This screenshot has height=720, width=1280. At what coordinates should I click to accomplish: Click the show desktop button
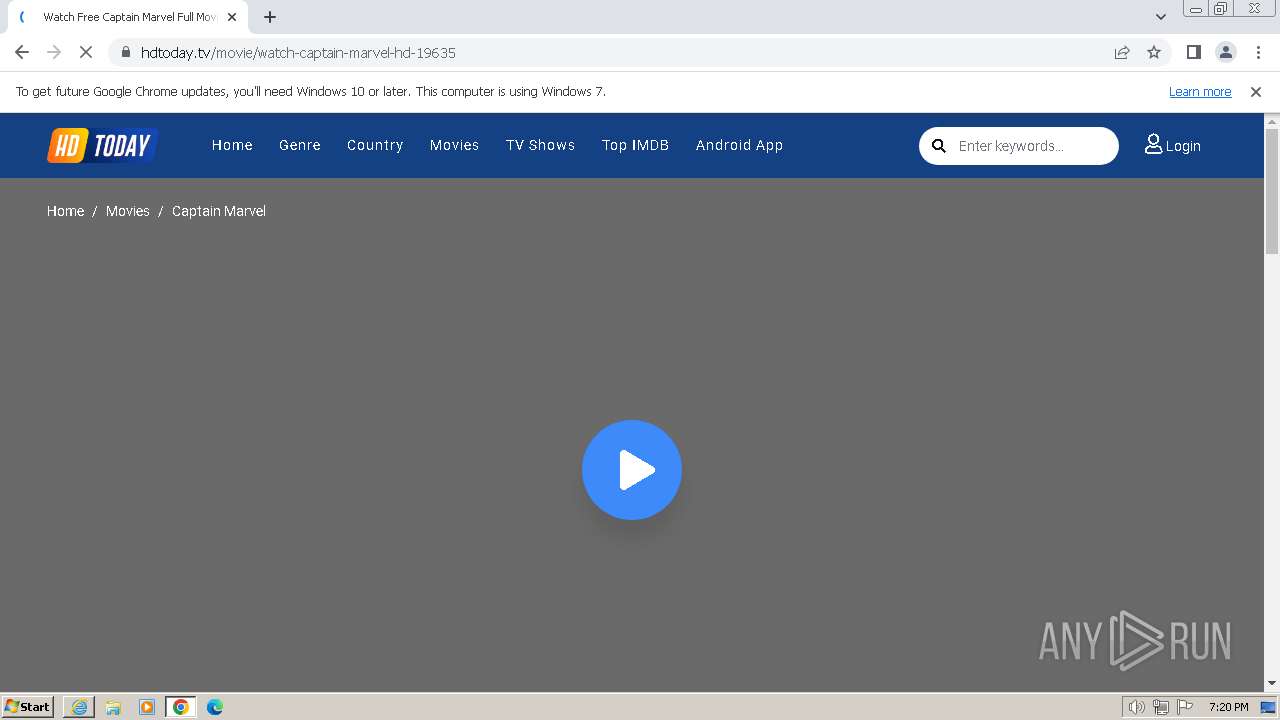(1269, 707)
